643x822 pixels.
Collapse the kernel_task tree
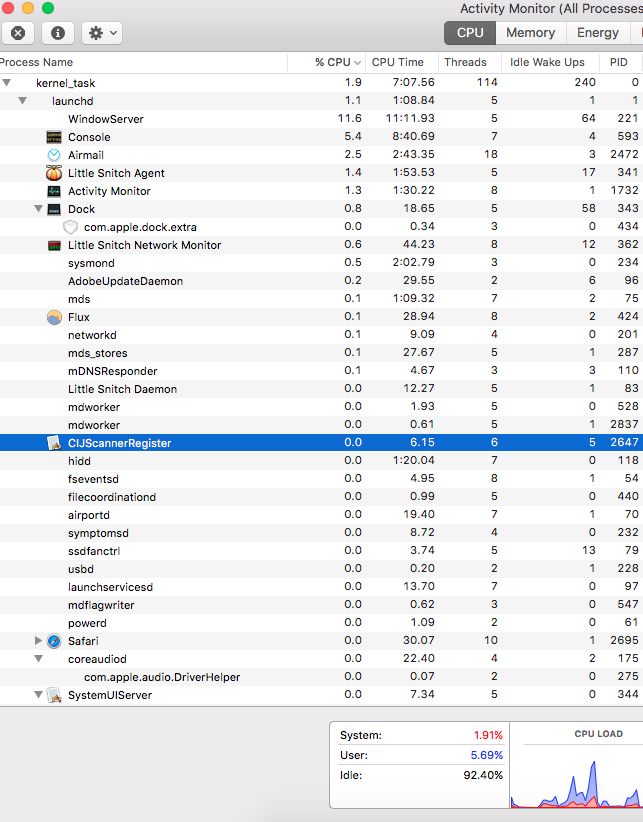tap(6, 83)
